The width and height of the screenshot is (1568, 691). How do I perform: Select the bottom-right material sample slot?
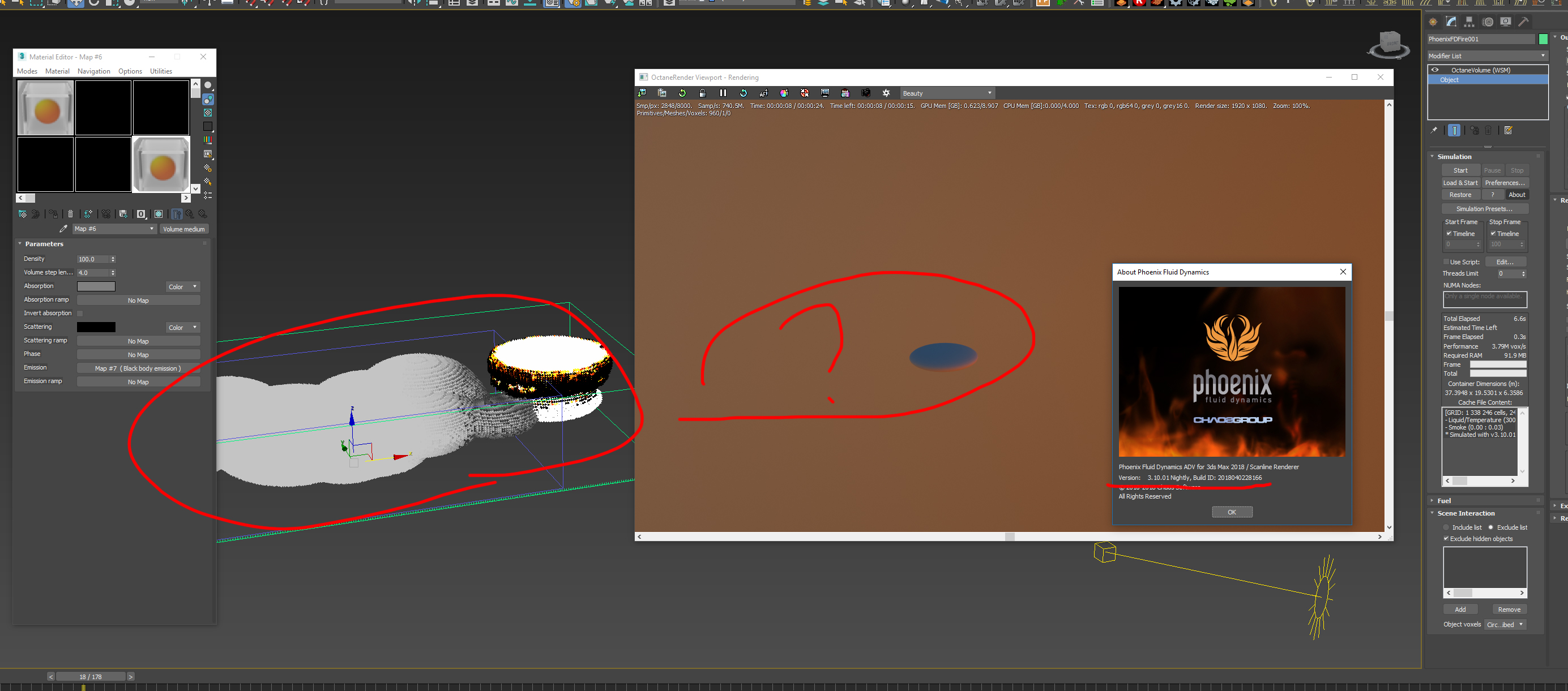click(x=161, y=164)
